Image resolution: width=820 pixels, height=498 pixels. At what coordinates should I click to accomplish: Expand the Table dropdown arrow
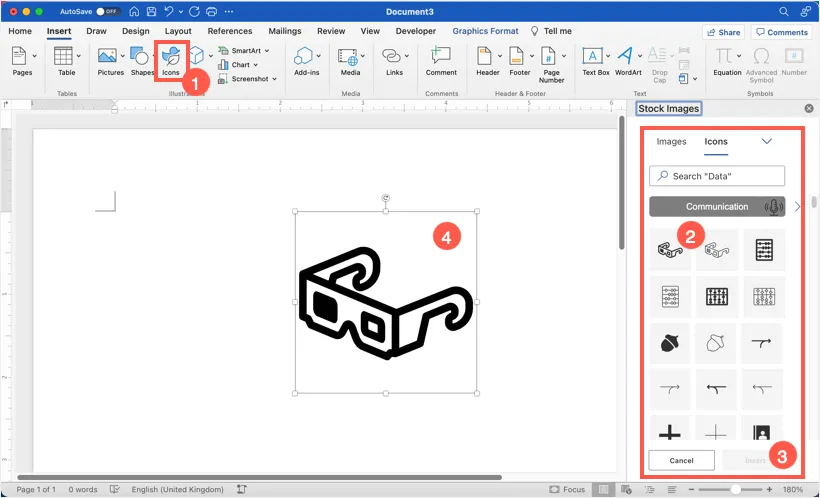point(78,55)
